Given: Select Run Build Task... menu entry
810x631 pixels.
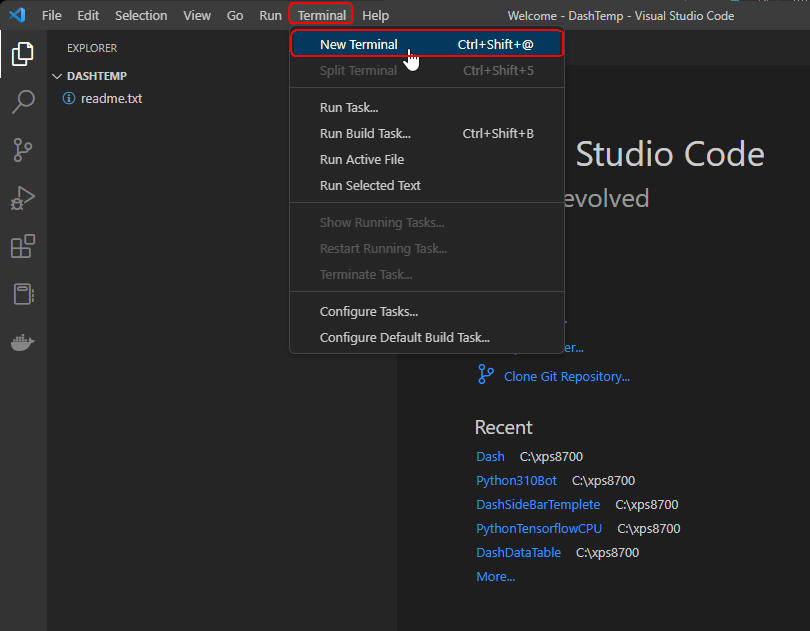Looking at the screenshot, I should (427, 133).
